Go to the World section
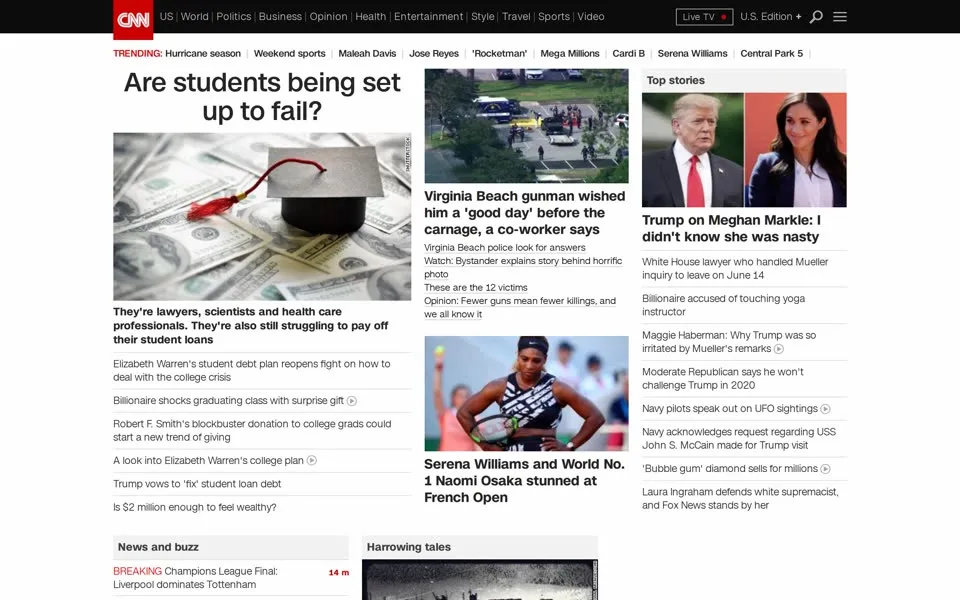Viewport: 960px width, 600px height. 195,17
